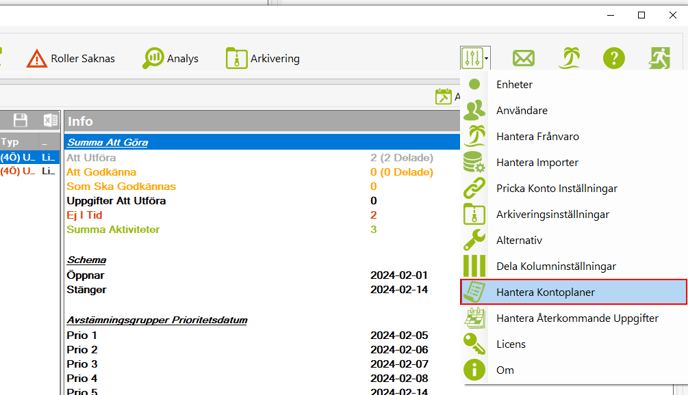Click the Summa Att Göra link

coord(108,142)
